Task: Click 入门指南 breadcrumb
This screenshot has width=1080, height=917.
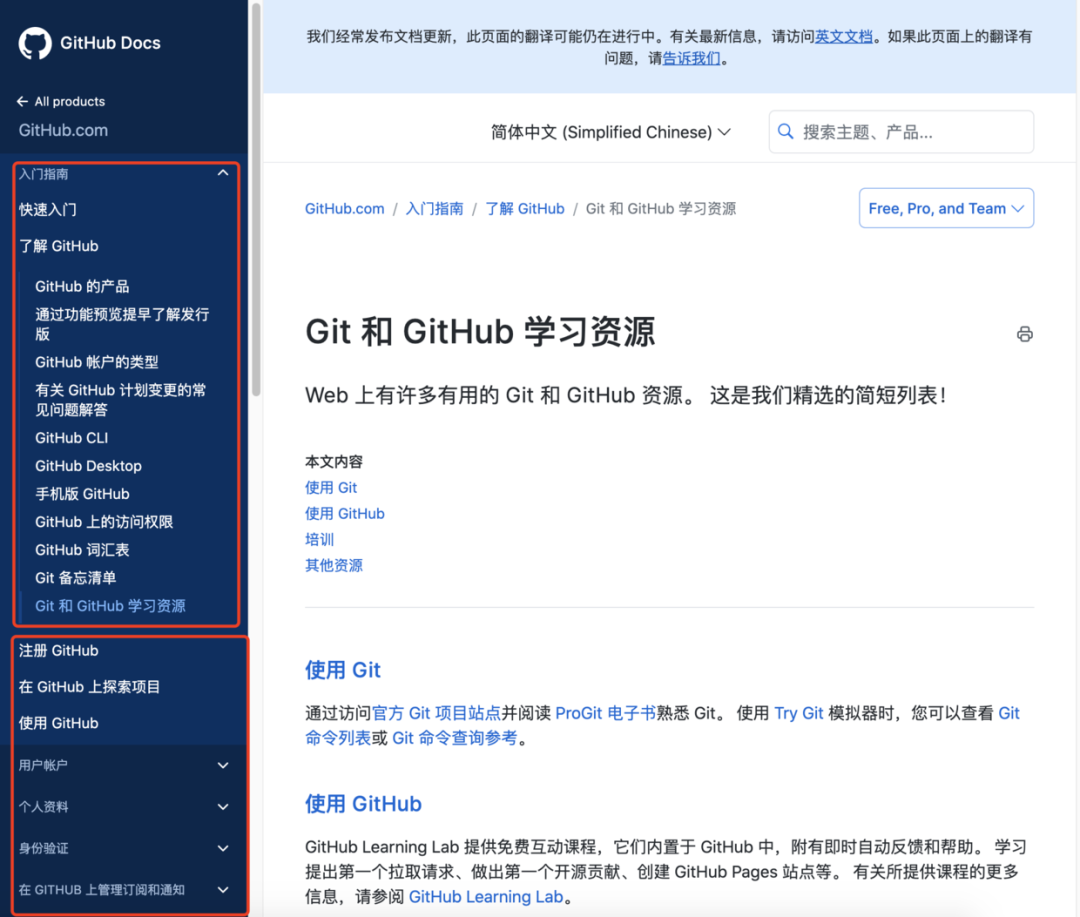Action: 435,209
